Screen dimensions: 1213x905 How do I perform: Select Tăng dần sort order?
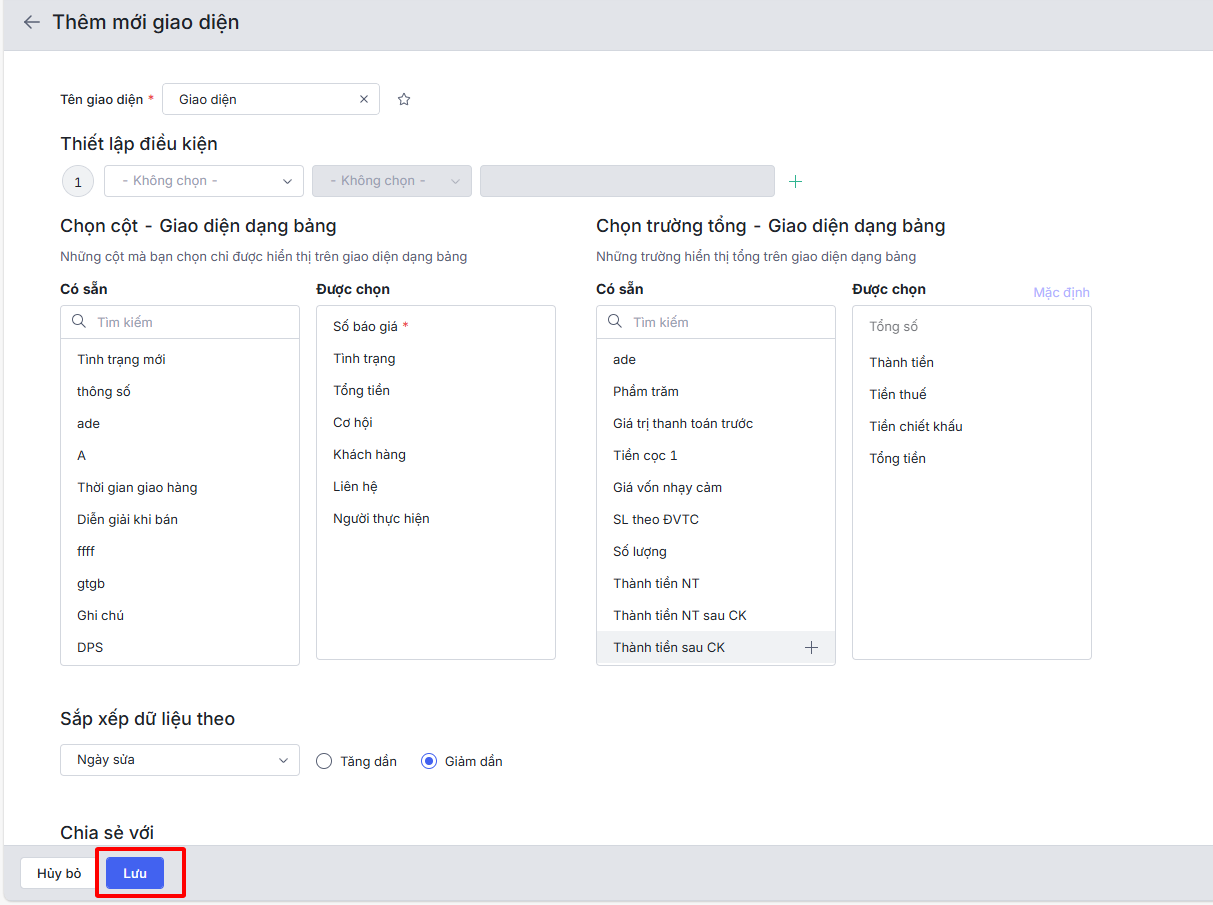point(324,761)
